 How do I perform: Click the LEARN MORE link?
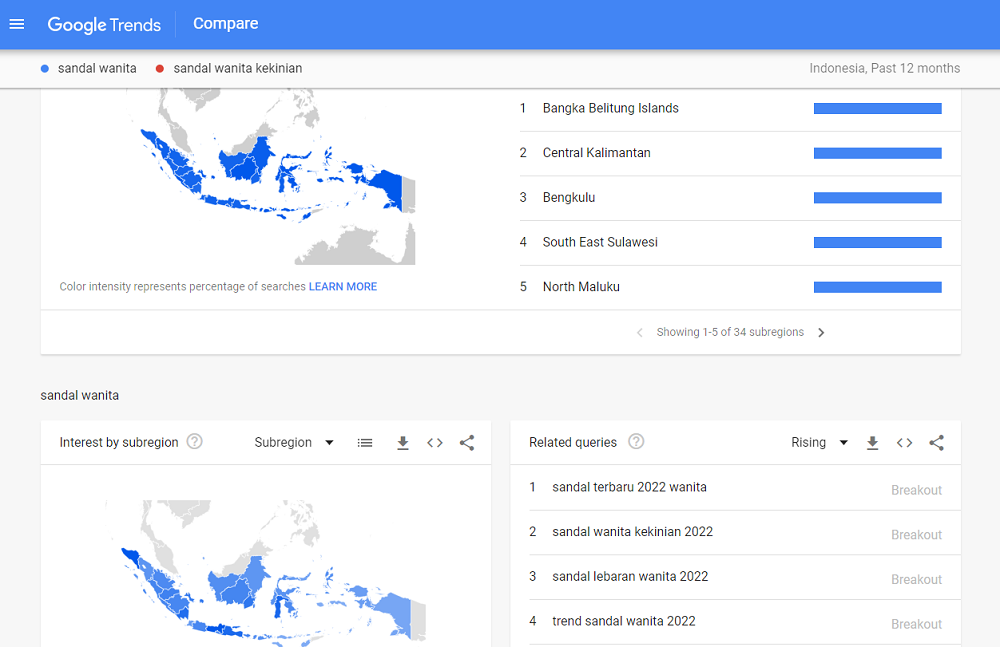point(343,287)
